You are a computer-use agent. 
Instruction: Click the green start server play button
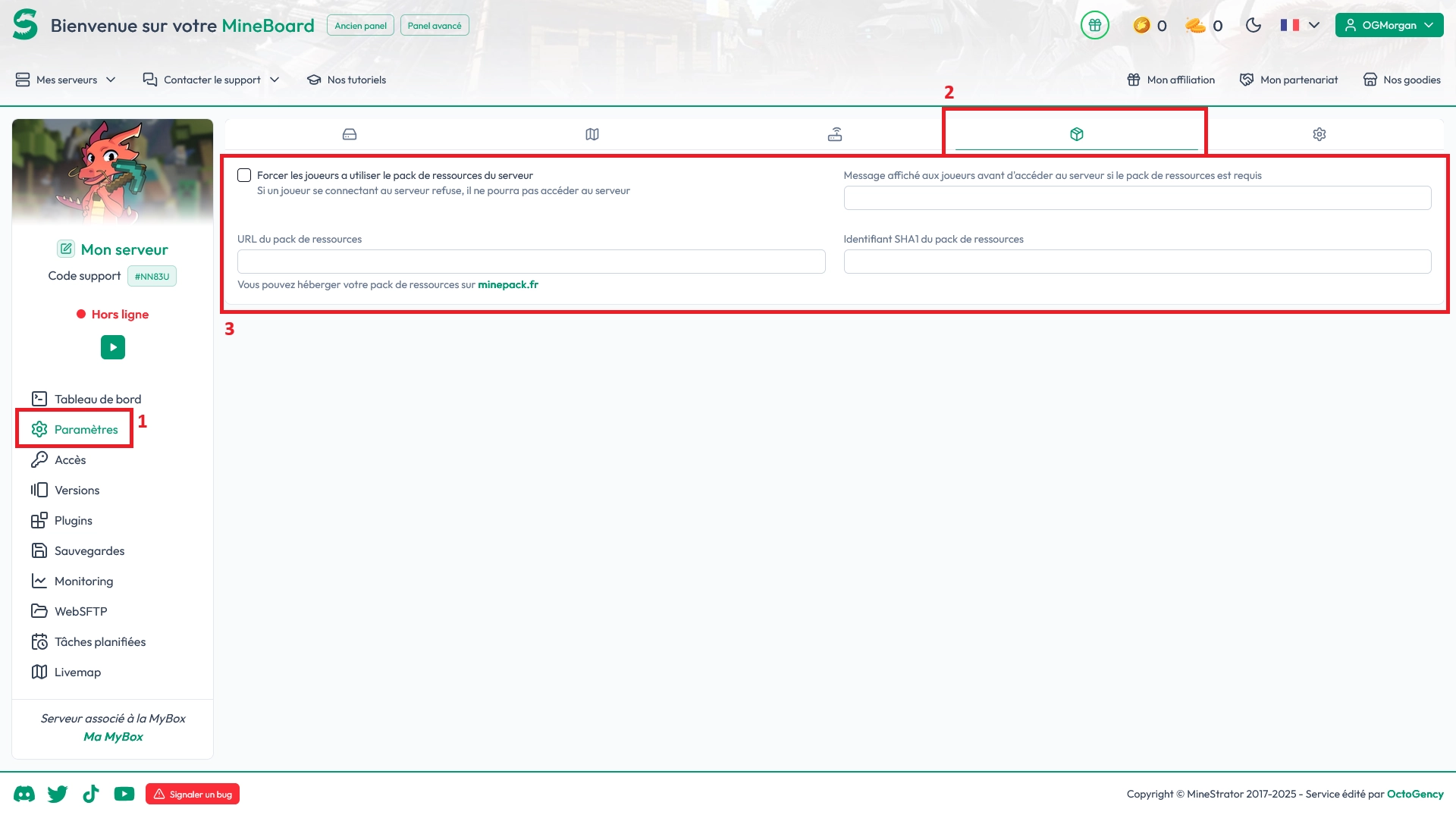tap(113, 347)
